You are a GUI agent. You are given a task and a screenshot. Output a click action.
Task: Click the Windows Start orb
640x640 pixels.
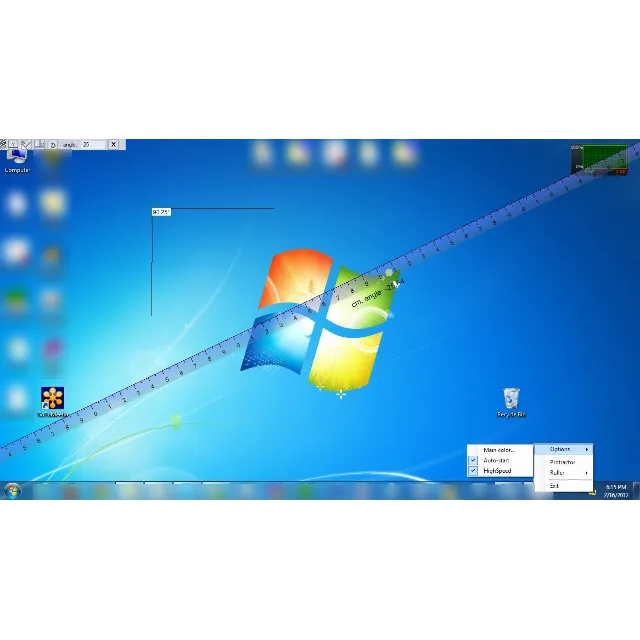13,491
